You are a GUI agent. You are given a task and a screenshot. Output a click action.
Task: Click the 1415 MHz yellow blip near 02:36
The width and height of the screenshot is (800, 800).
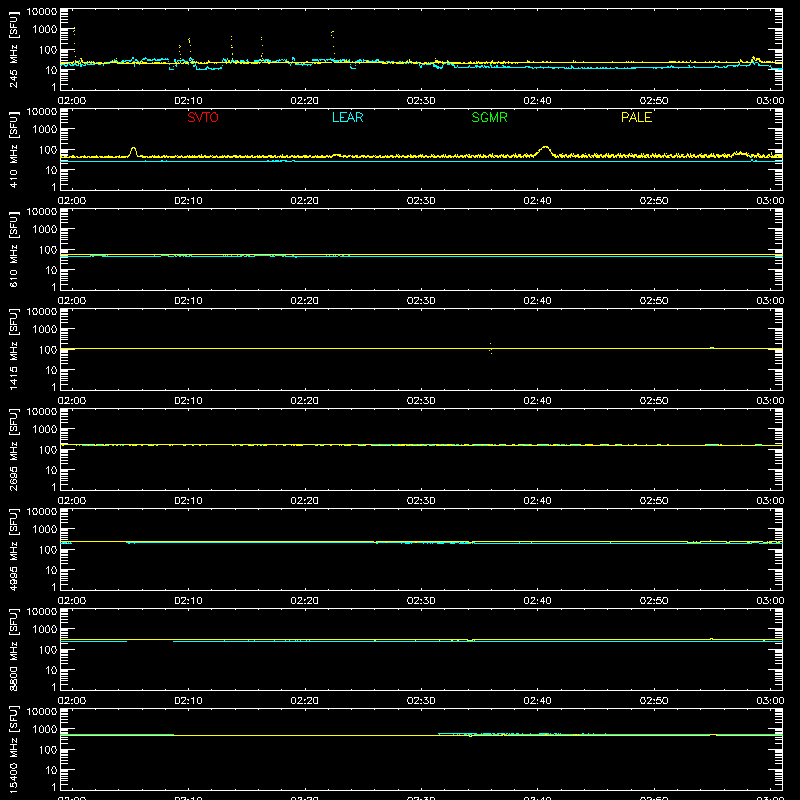click(x=490, y=348)
